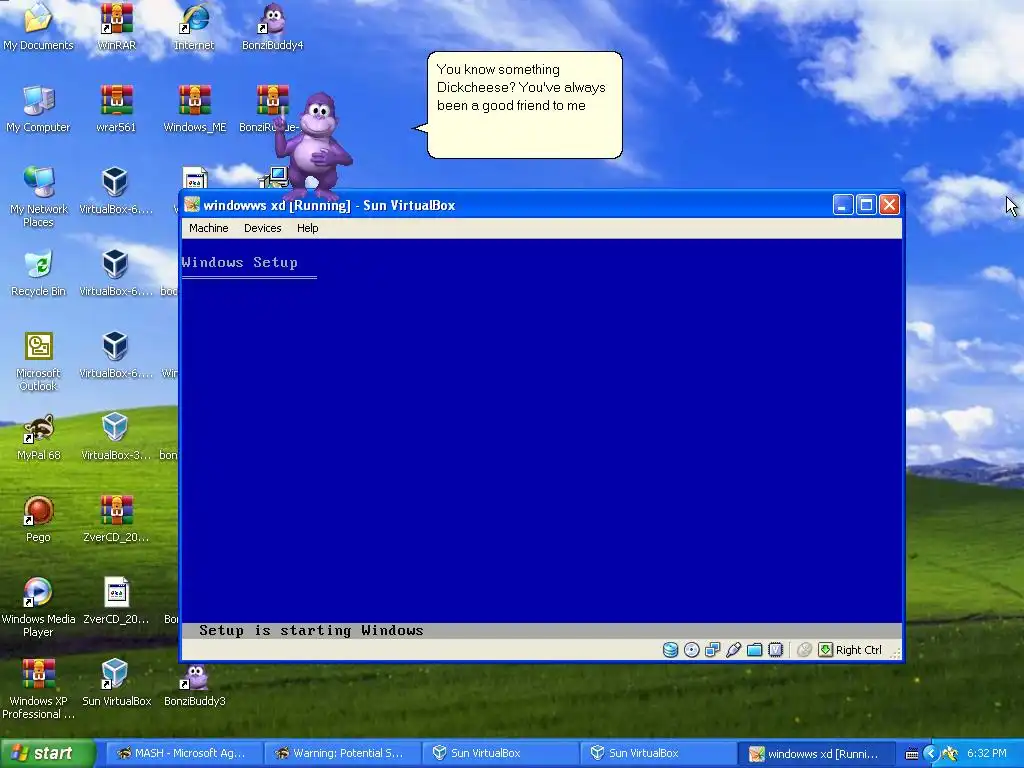Viewport: 1024px width, 768px height.
Task: Open the Windows Start menu
Action: (x=48, y=753)
